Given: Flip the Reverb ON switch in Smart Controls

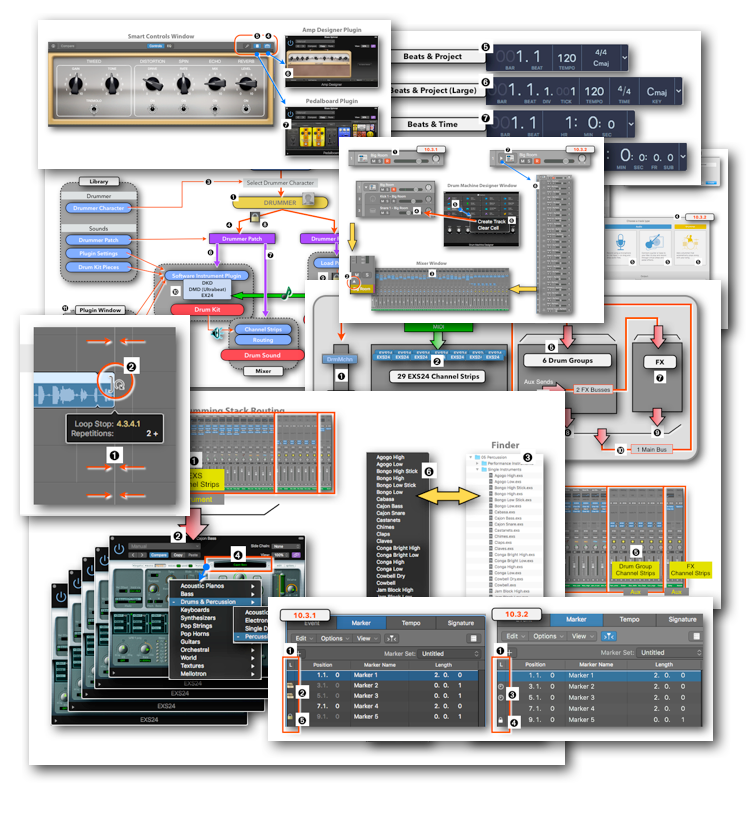Looking at the screenshot, I should click(246, 109).
